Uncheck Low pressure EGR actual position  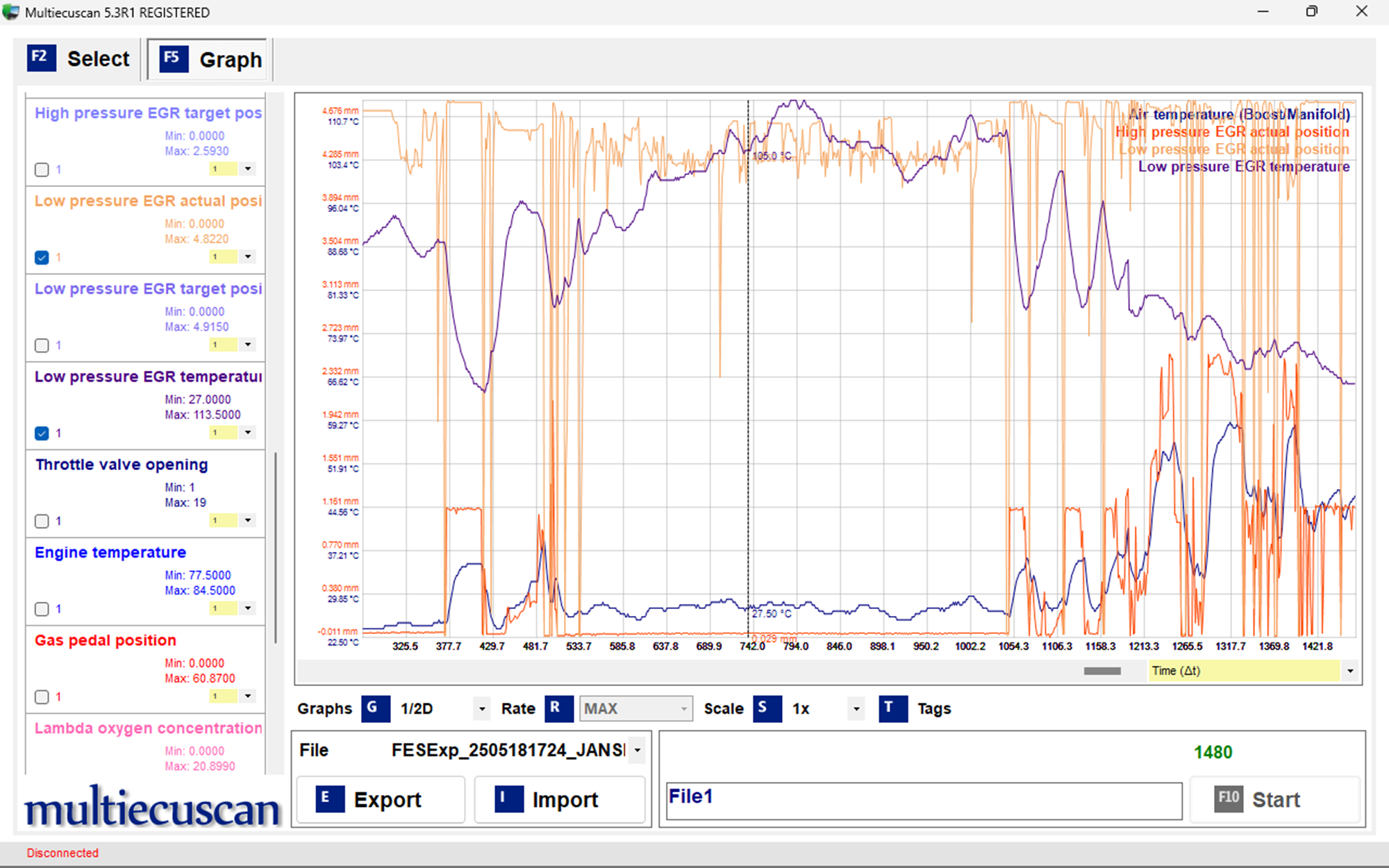tap(42, 258)
